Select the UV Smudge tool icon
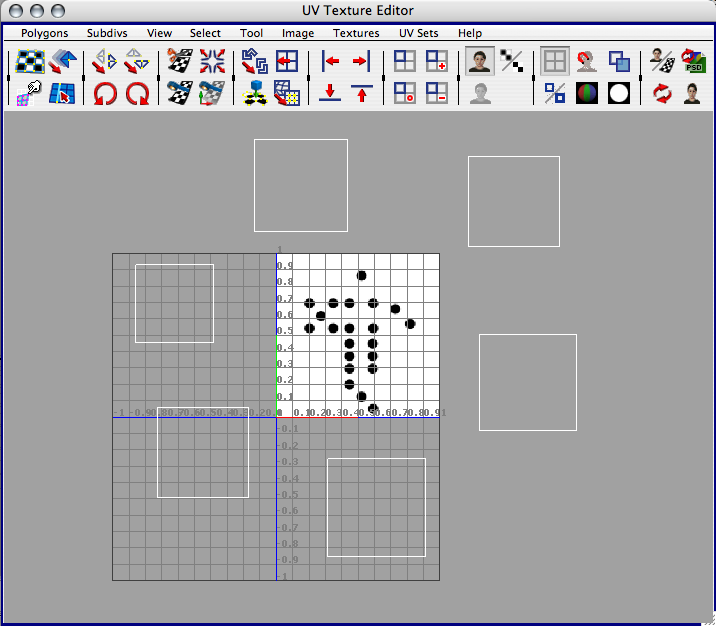The width and height of the screenshot is (716, 626). [x=29, y=94]
